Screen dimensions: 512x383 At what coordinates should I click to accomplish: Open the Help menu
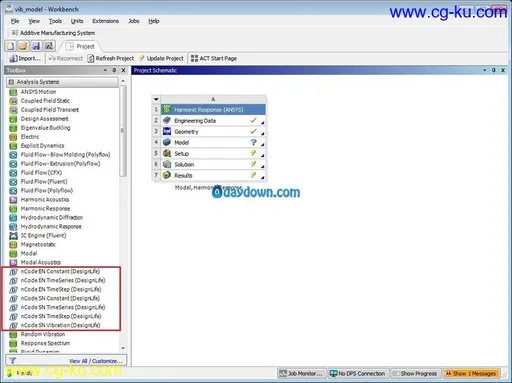click(x=154, y=21)
